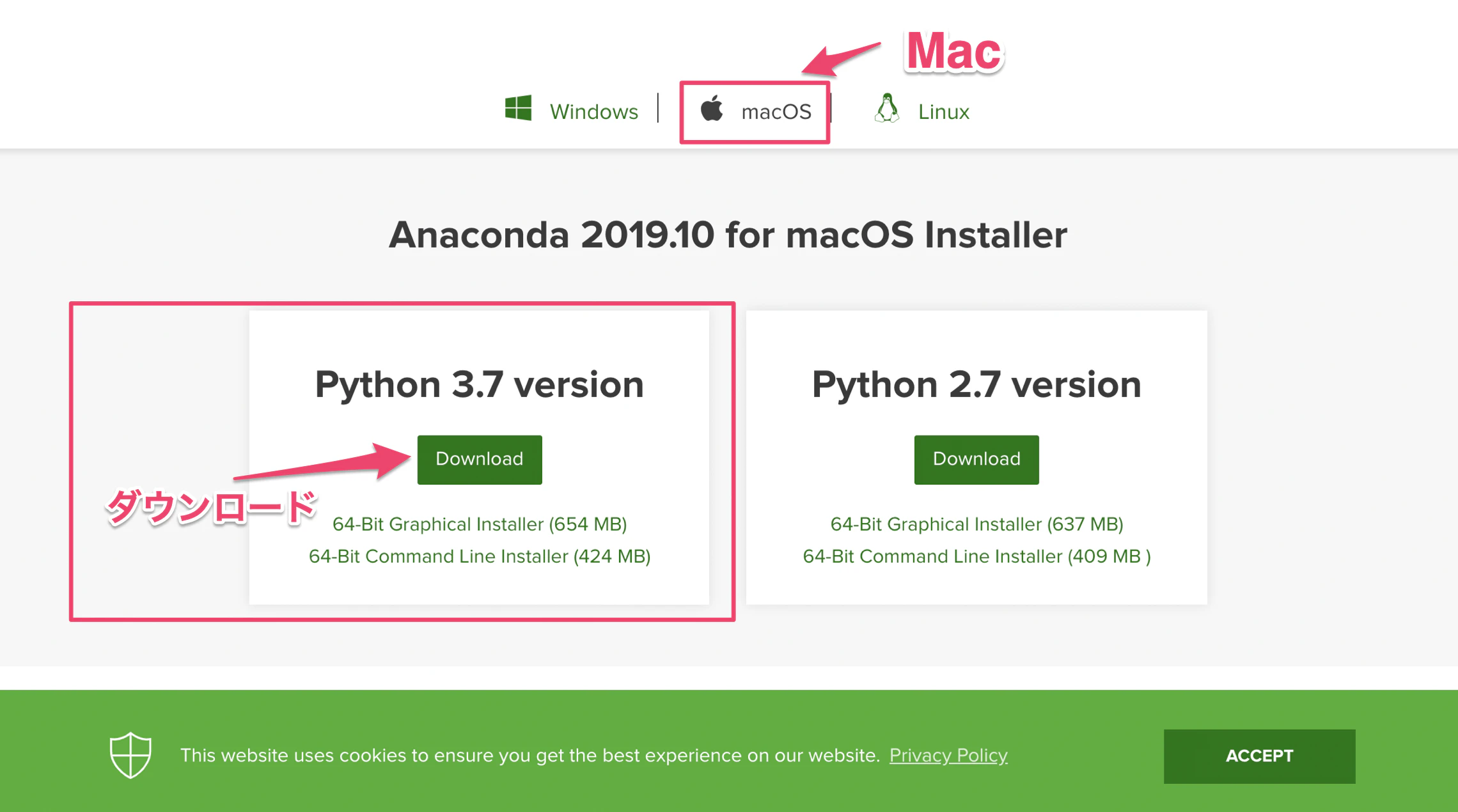This screenshot has width=1458, height=812.
Task: Get 64-Bit Command Line Installer (424 MB)
Action: (480, 556)
